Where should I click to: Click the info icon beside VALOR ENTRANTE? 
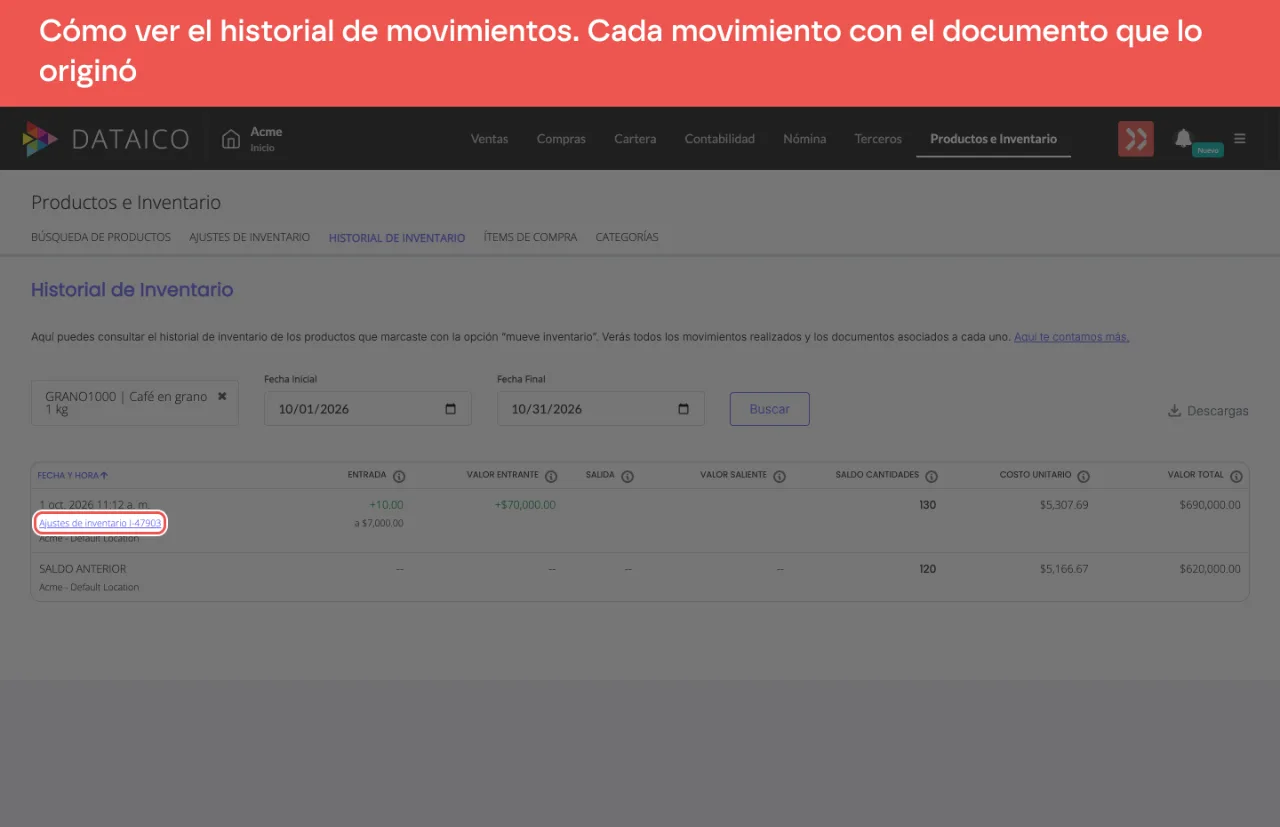(x=551, y=476)
